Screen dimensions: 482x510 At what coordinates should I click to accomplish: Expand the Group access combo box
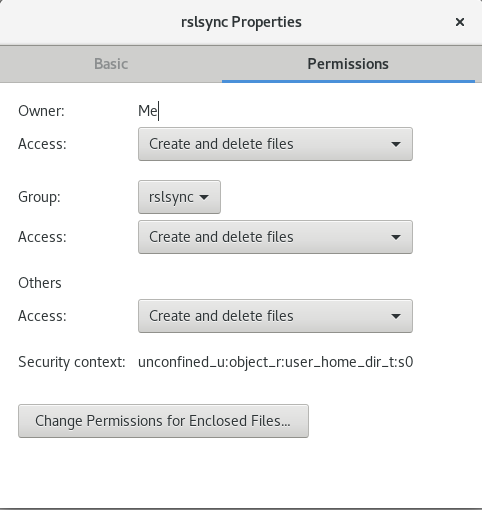(x=275, y=237)
